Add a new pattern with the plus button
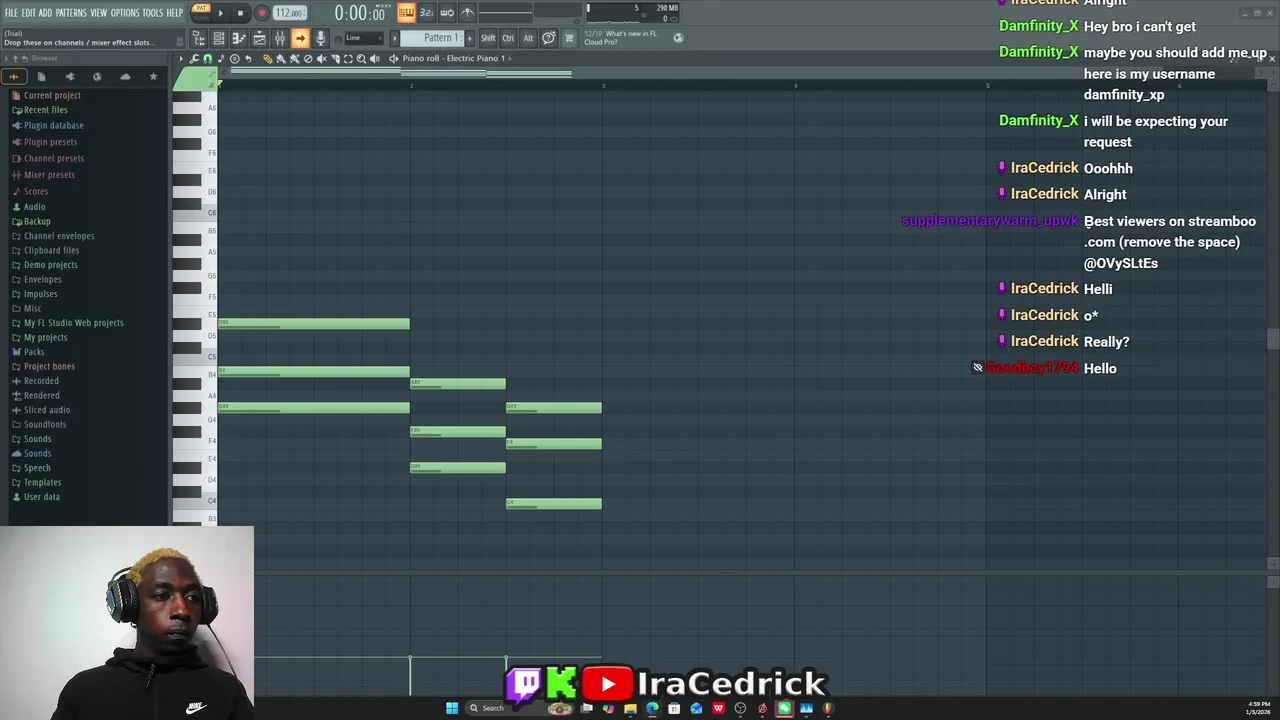Image resolution: width=1280 pixels, height=720 pixels. click(x=470, y=38)
